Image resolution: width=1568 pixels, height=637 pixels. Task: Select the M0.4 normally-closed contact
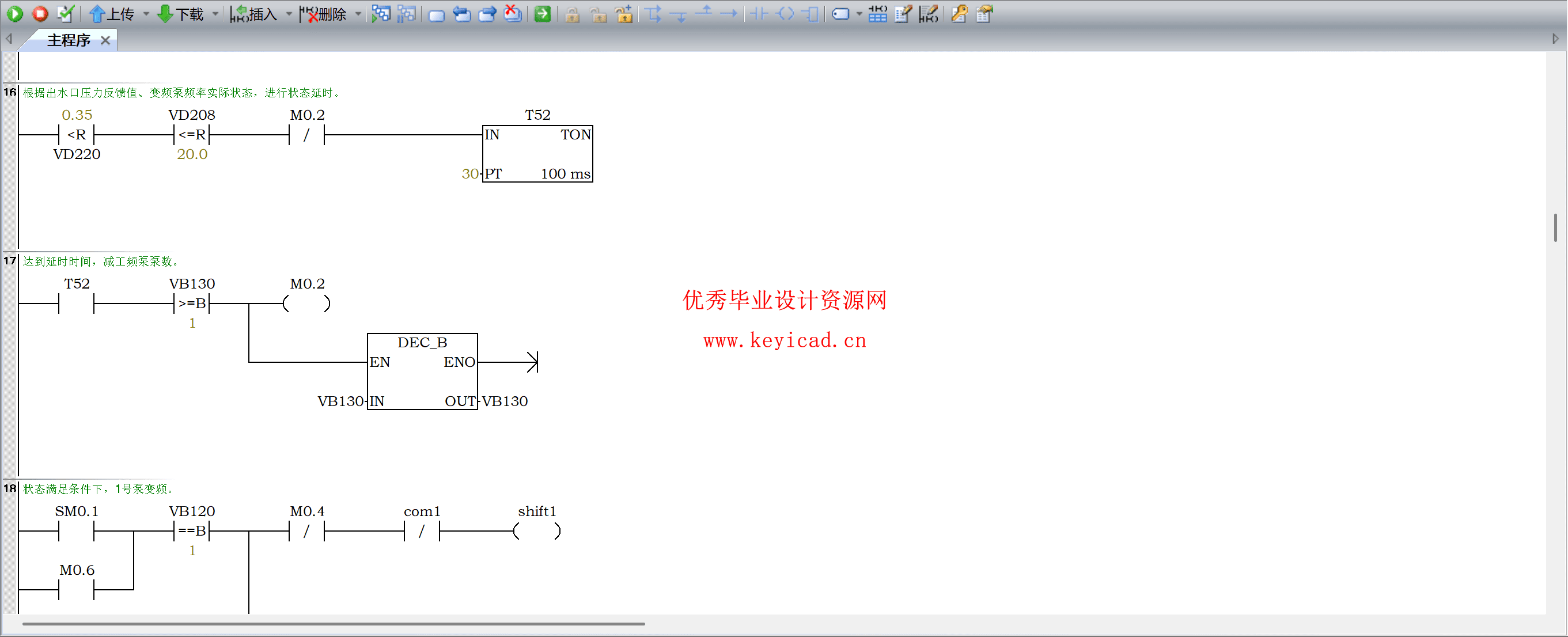307,530
